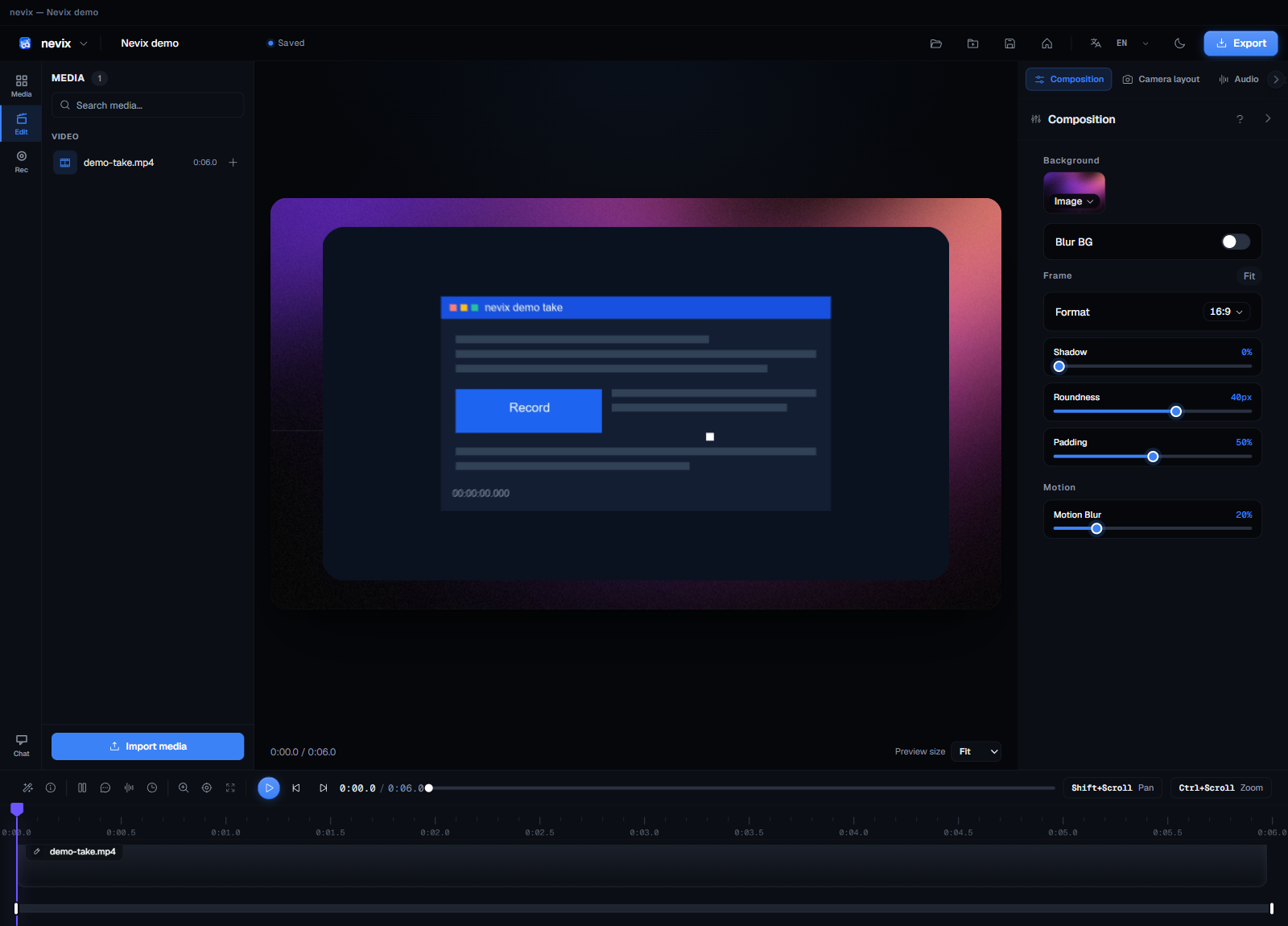This screenshot has height=926, width=1288.
Task: Click Frame Fit button
Action: tap(1249, 276)
